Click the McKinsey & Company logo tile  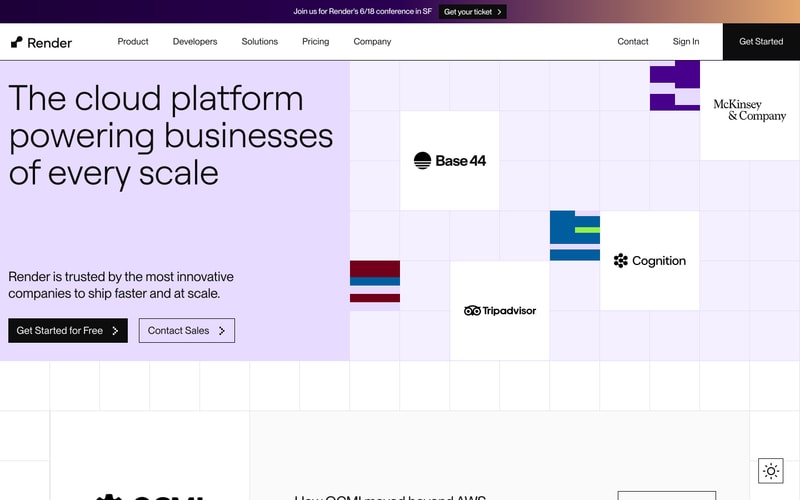pyautogui.click(x=750, y=110)
